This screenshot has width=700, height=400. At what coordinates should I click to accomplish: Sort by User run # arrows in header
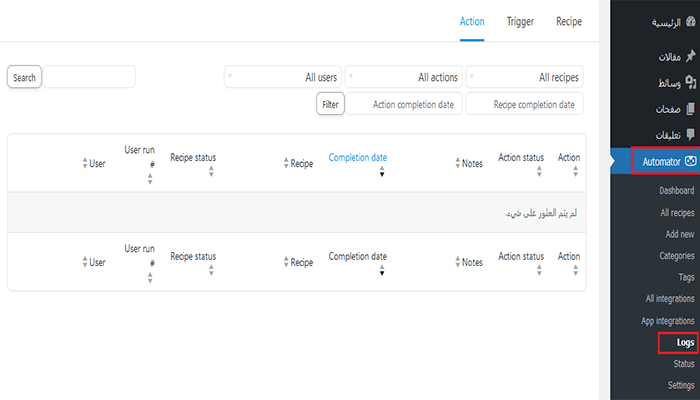[x=150, y=179]
